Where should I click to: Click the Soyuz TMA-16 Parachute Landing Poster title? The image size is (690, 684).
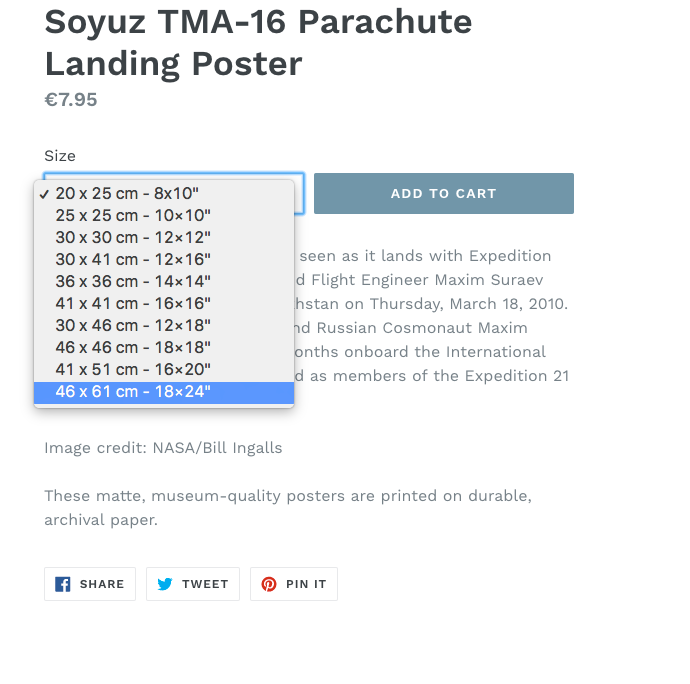coord(258,43)
